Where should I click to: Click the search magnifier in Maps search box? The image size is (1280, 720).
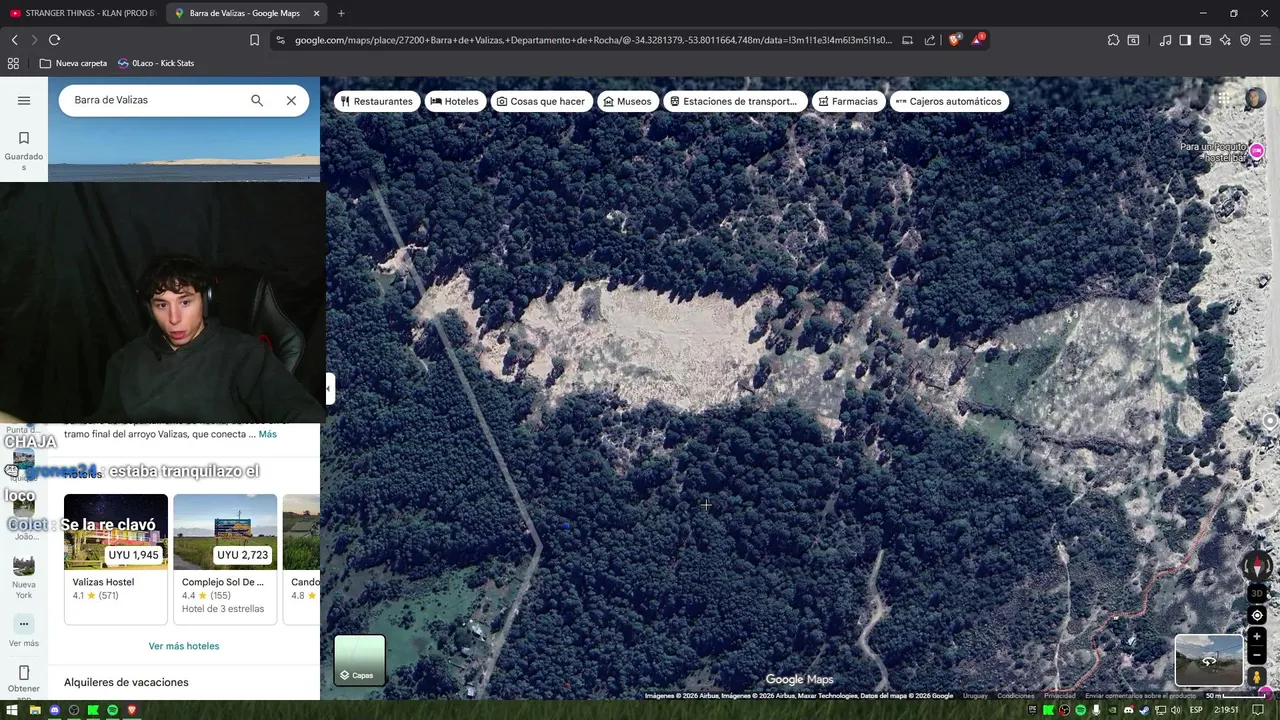(257, 100)
